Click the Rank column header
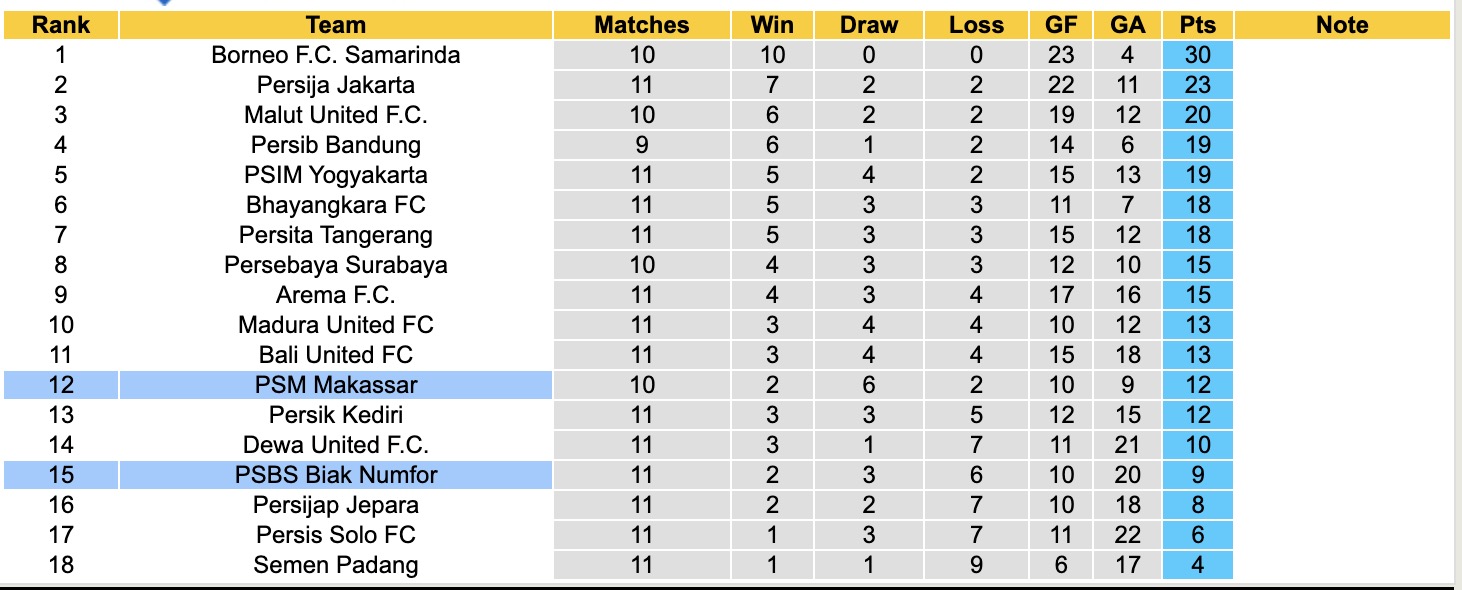 pyautogui.click(x=61, y=25)
